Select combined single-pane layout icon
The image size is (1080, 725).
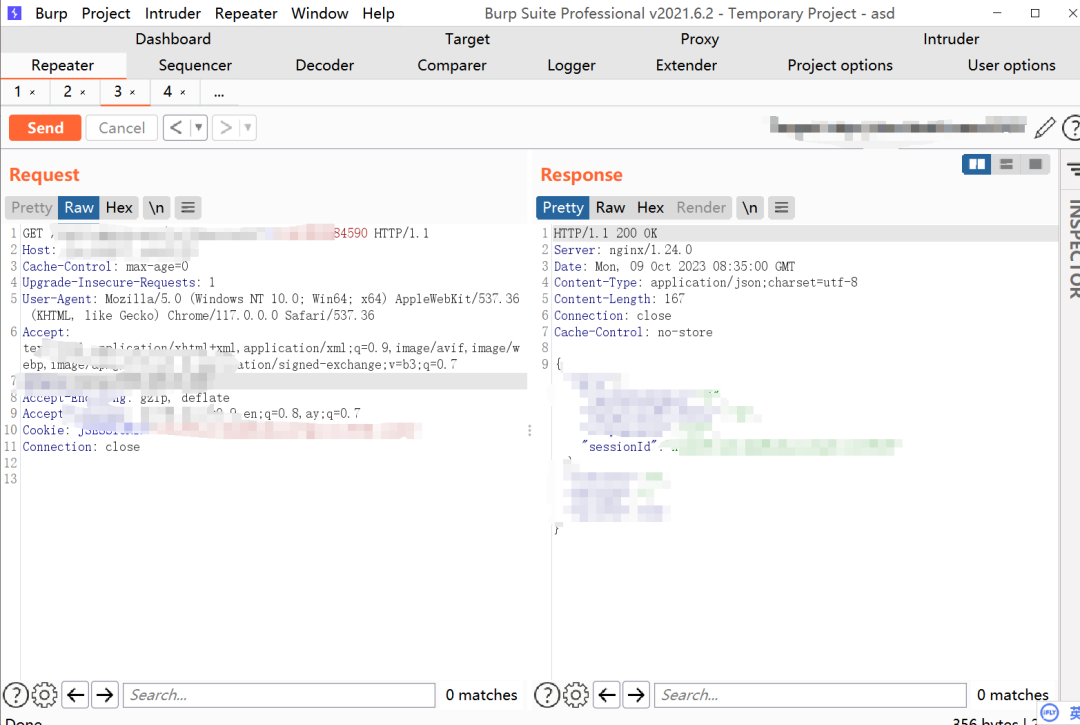pos(1035,165)
